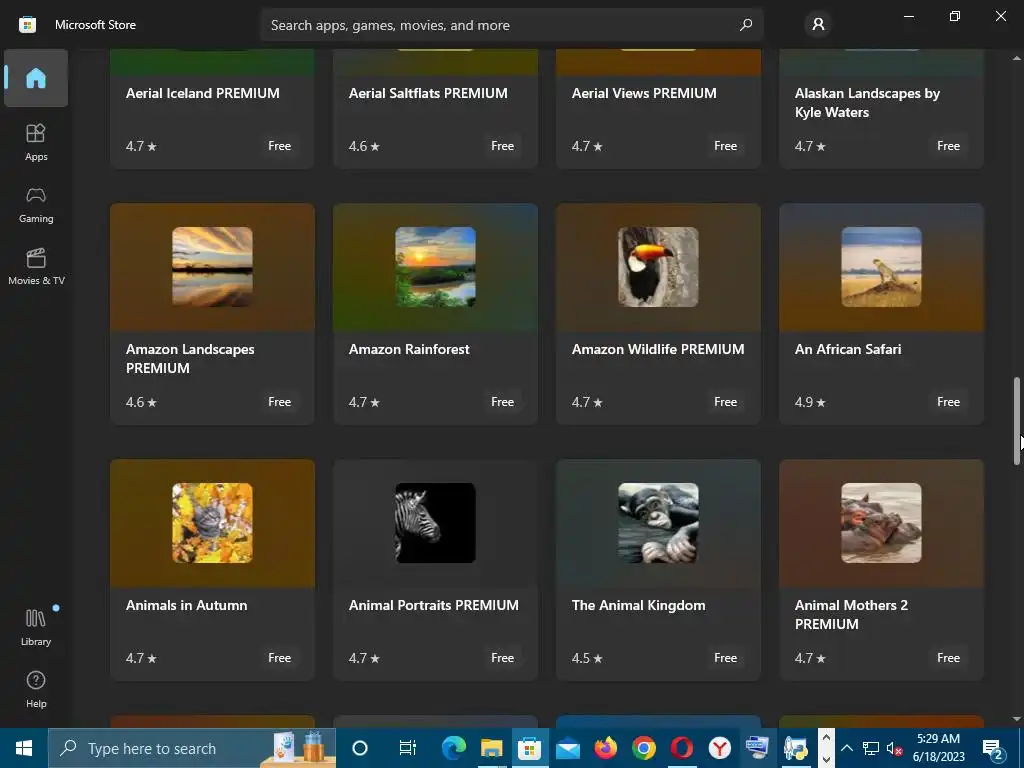Click the taskbar search box
The image size is (1024, 768).
(x=192, y=748)
